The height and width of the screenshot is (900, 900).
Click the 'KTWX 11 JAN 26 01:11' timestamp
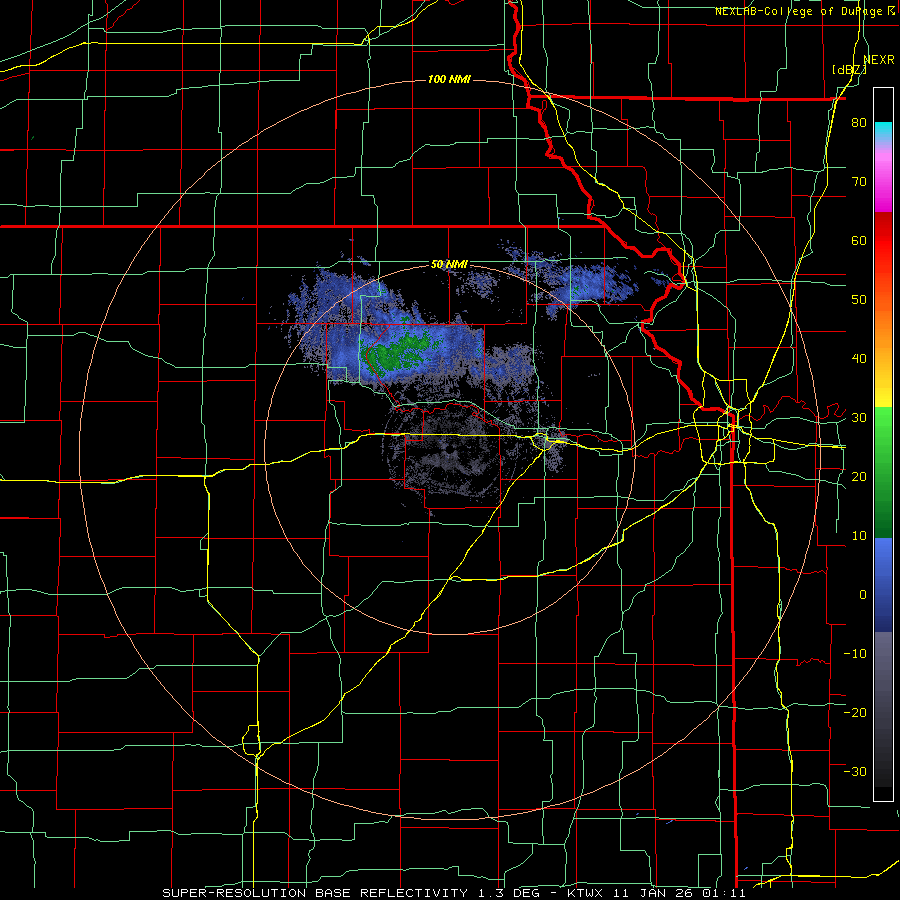pyautogui.click(x=656, y=893)
